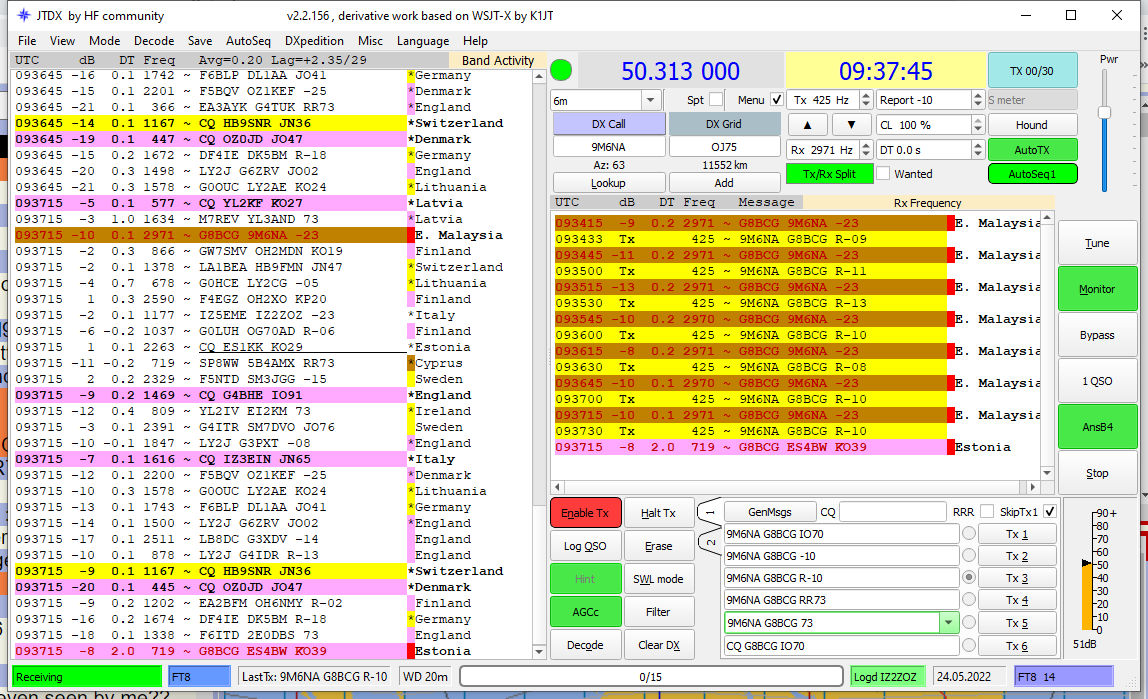The width and height of the screenshot is (1148, 699).
Task: Select radio button beside Tx 1
Action: click(969, 534)
